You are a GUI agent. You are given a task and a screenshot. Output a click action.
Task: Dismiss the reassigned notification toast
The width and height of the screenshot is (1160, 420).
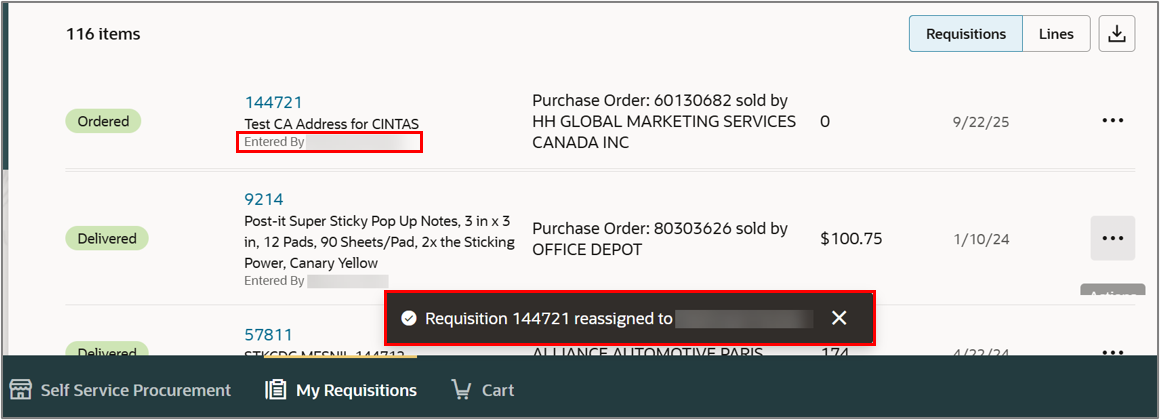[838, 318]
